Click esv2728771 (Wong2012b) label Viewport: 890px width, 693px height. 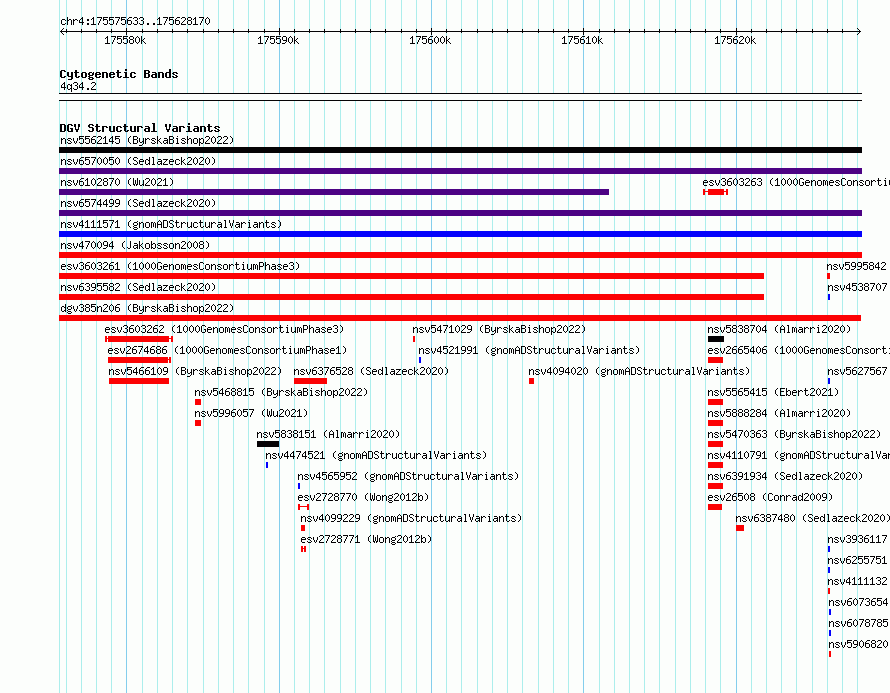tap(366, 539)
